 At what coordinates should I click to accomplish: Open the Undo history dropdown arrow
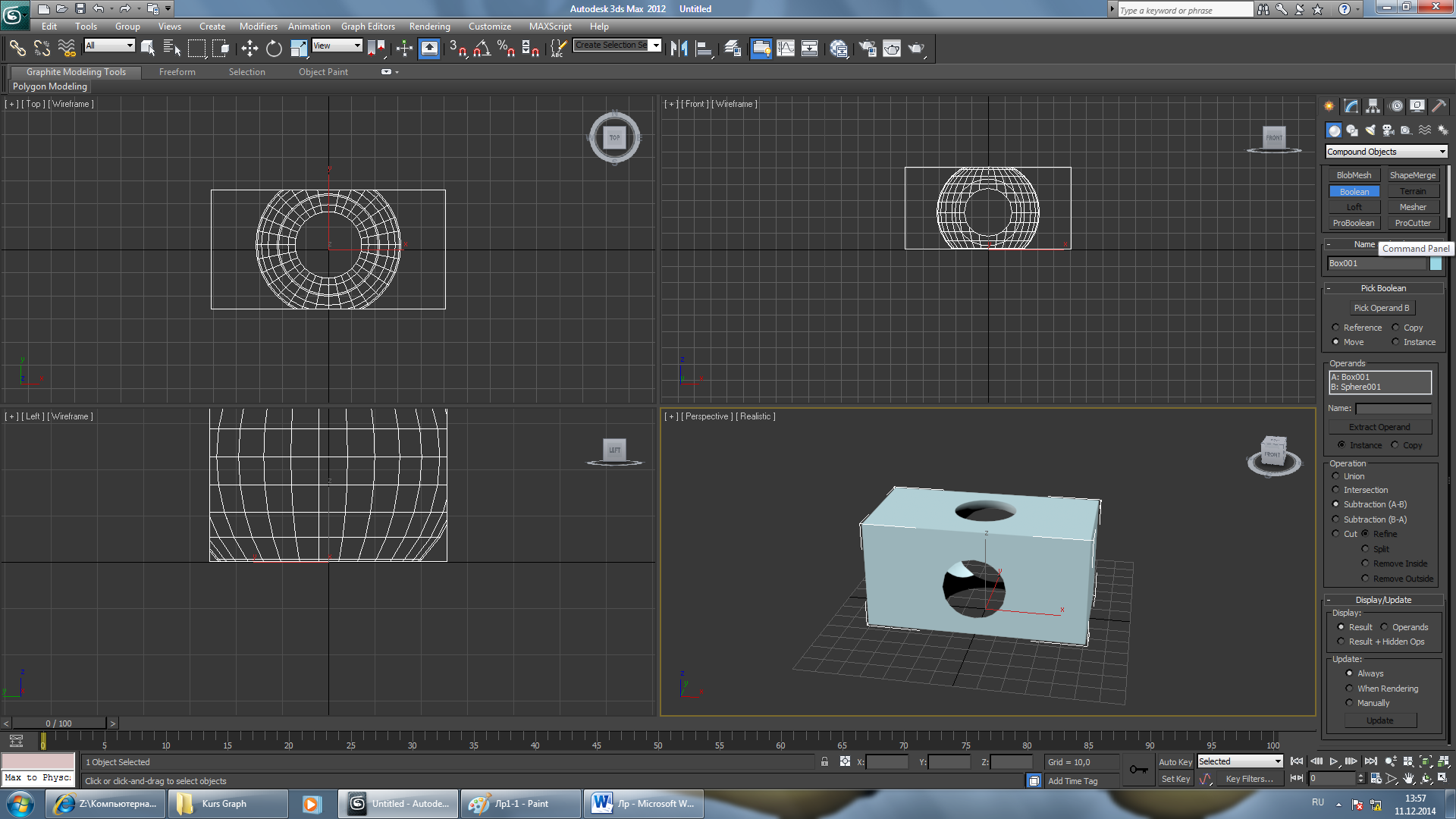(x=111, y=9)
